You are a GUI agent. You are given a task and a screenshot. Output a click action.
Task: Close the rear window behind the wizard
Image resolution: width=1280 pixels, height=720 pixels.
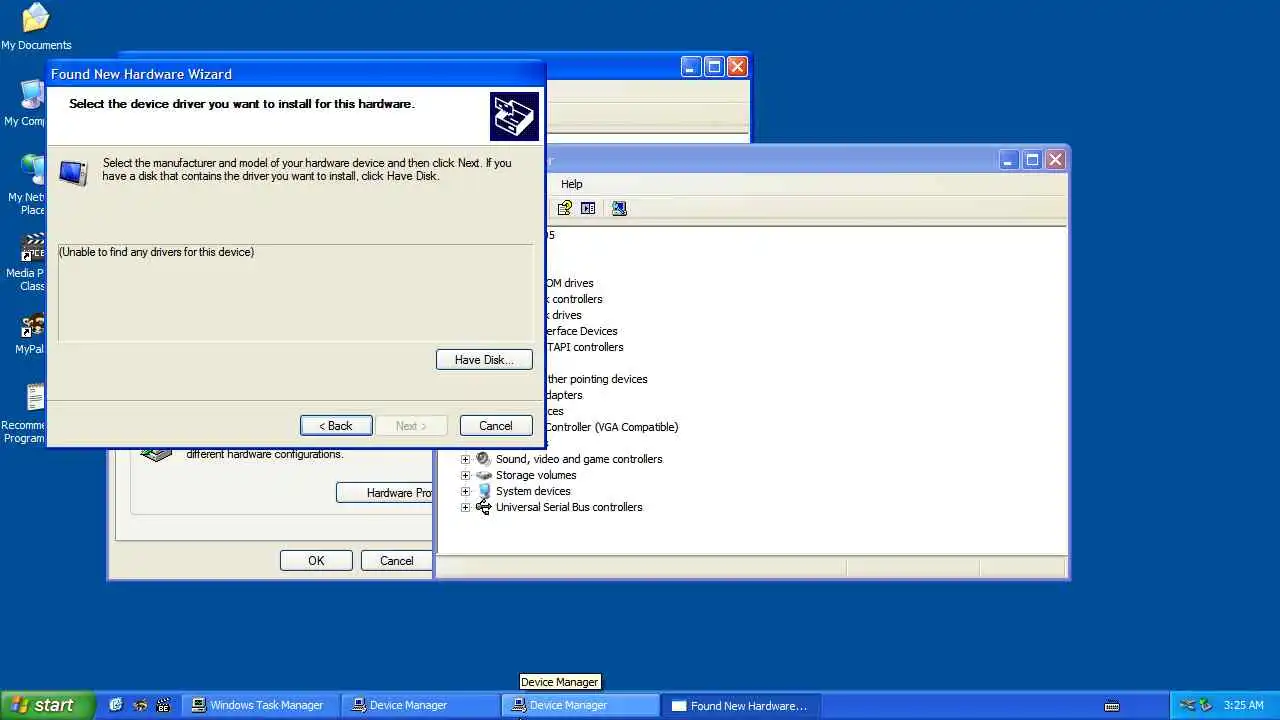click(737, 67)
